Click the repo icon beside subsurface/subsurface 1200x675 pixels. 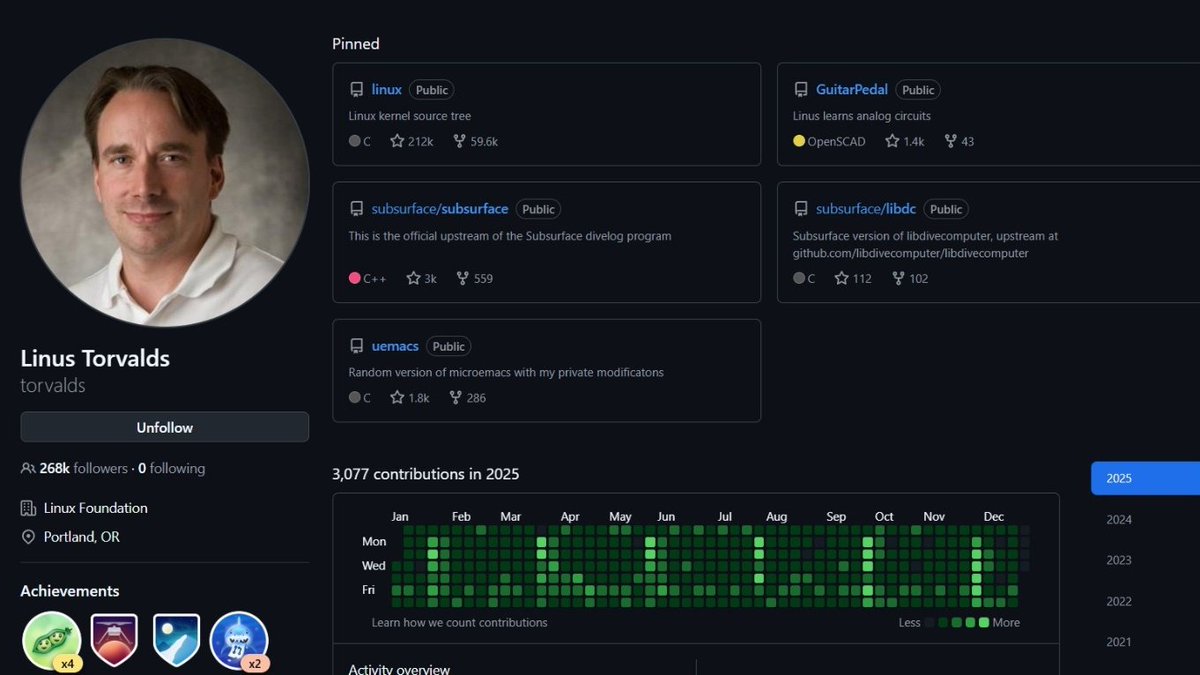[x=356, y=209]
